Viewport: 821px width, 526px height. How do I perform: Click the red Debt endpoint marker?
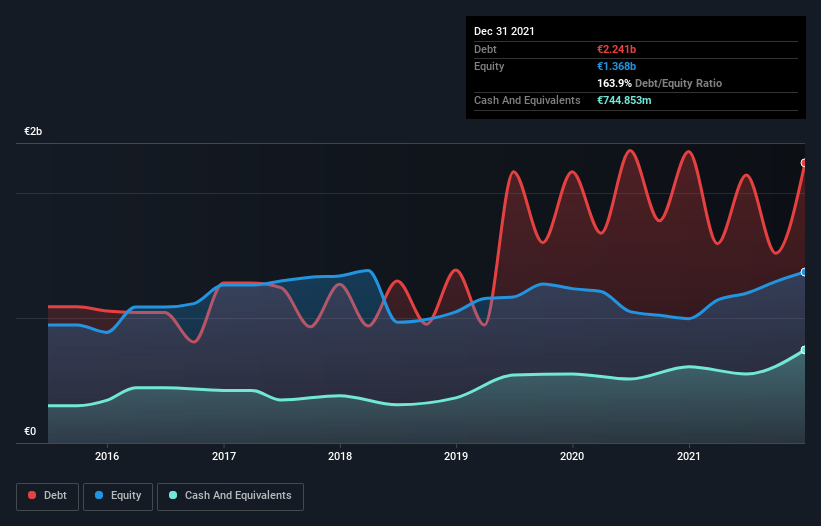coord(804,163)
